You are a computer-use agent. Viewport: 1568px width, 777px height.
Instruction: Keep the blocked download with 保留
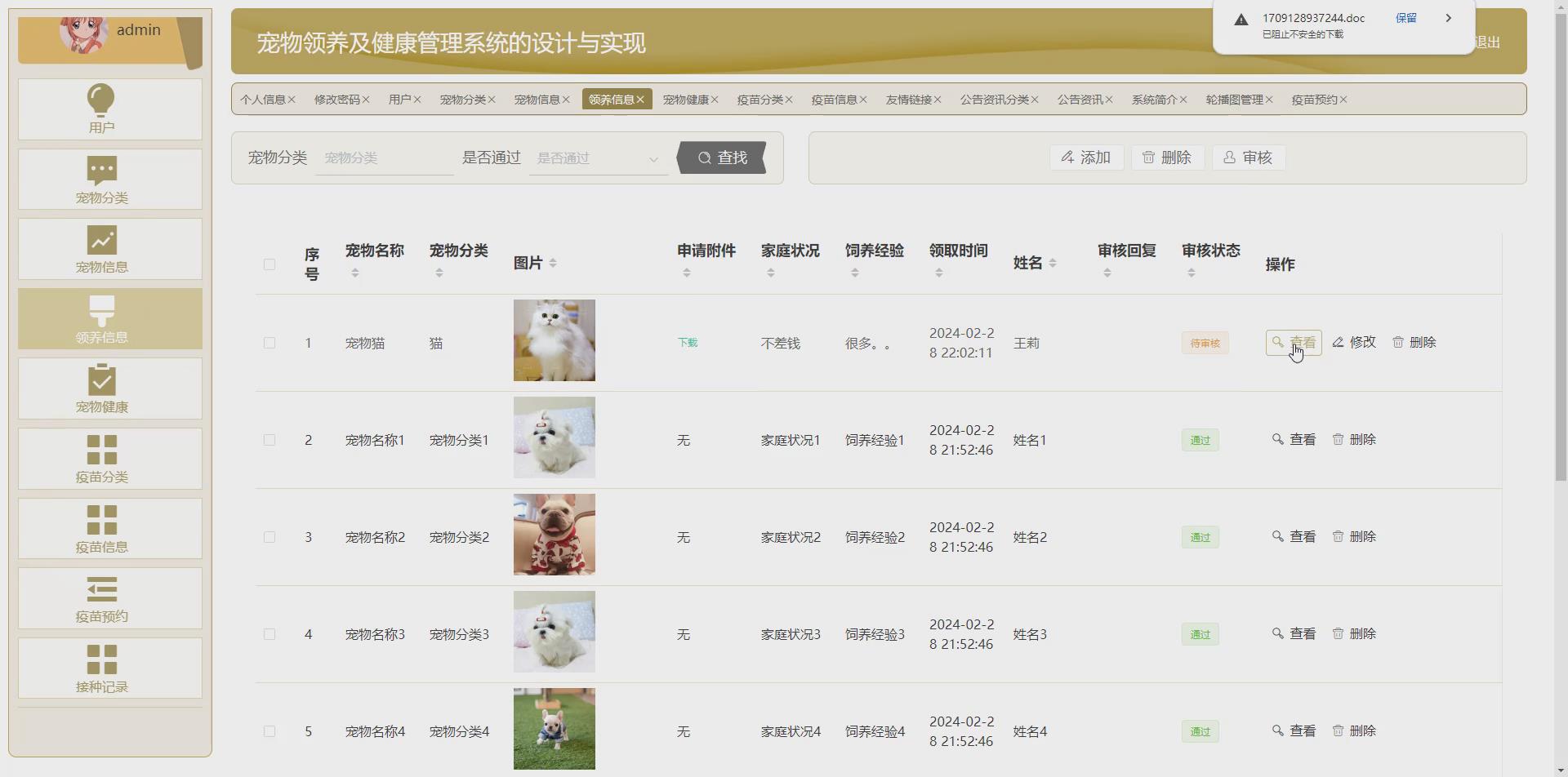coord(1405,18)
